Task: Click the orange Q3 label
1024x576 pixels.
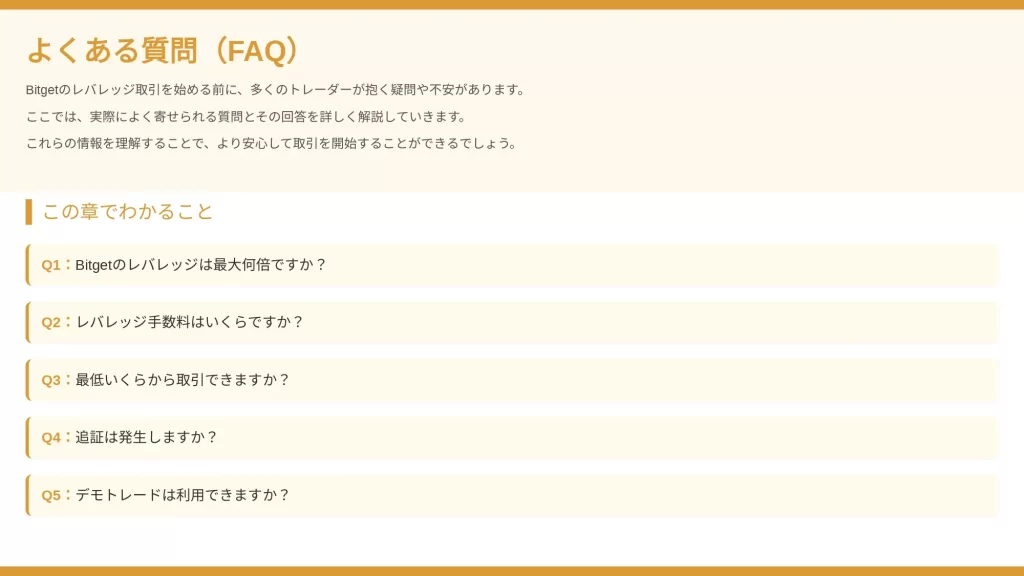Action: [51, 380]
